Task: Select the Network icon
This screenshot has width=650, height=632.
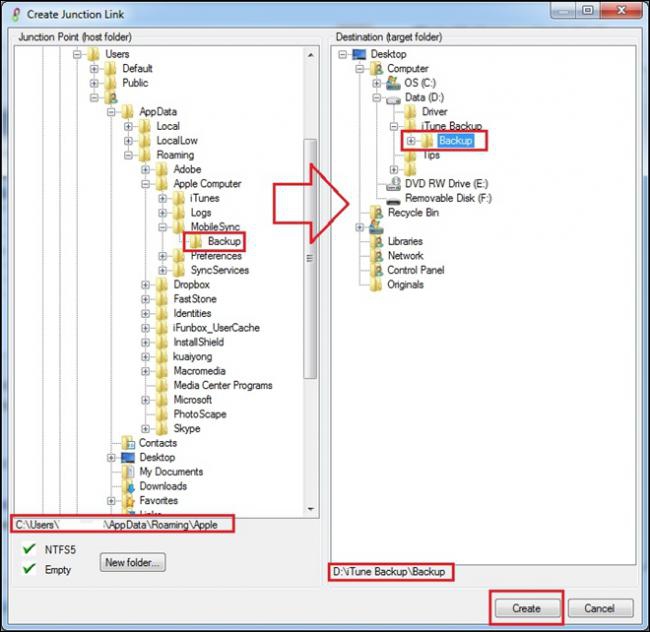Action: coord(376,256)
